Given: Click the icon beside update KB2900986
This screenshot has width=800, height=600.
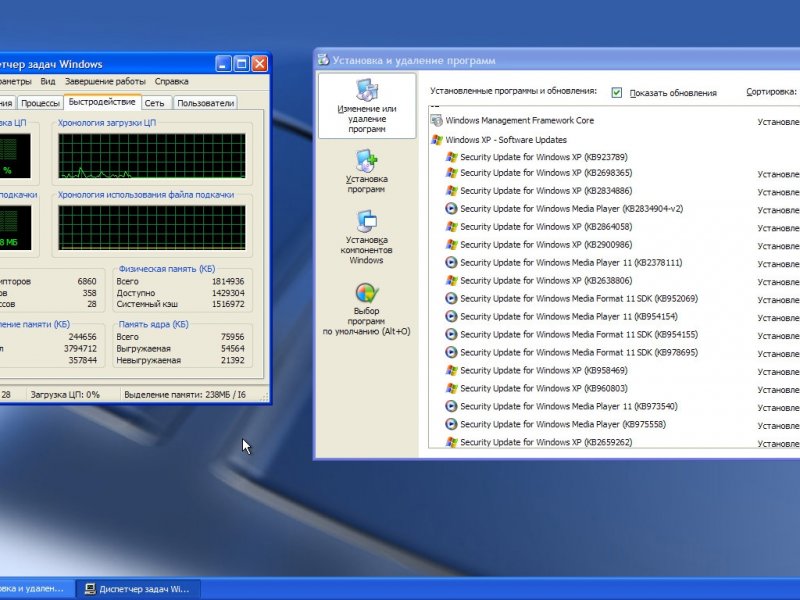Looking at the screenshot, I should coord(451,245).
